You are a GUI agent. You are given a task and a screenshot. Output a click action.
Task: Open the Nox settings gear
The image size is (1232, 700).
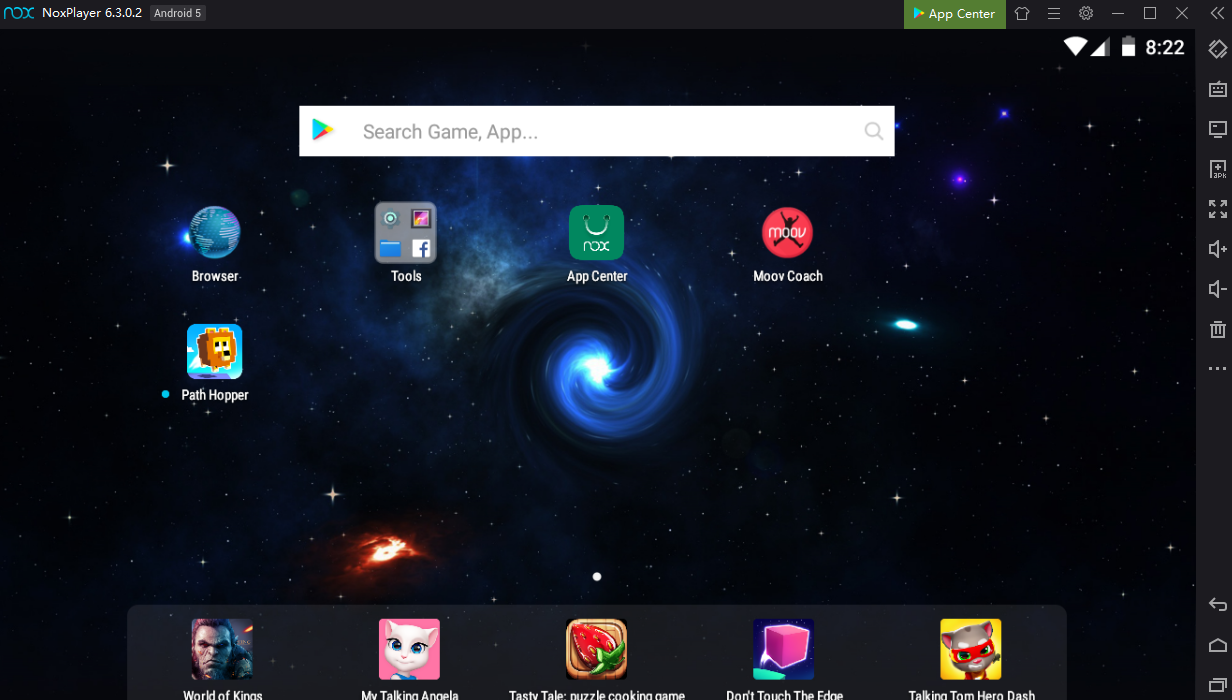pos(1086,14)
